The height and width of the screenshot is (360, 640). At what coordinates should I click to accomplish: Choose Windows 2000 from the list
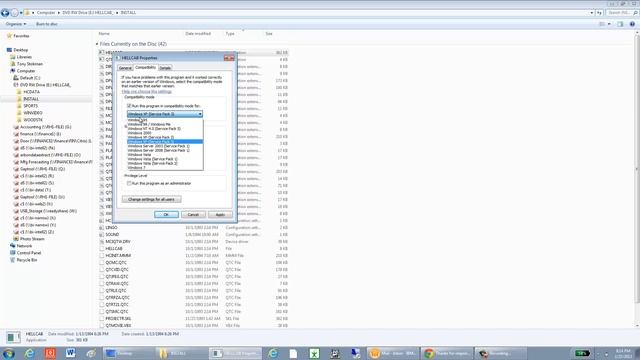pyautogui.click(x=165, y=133)
